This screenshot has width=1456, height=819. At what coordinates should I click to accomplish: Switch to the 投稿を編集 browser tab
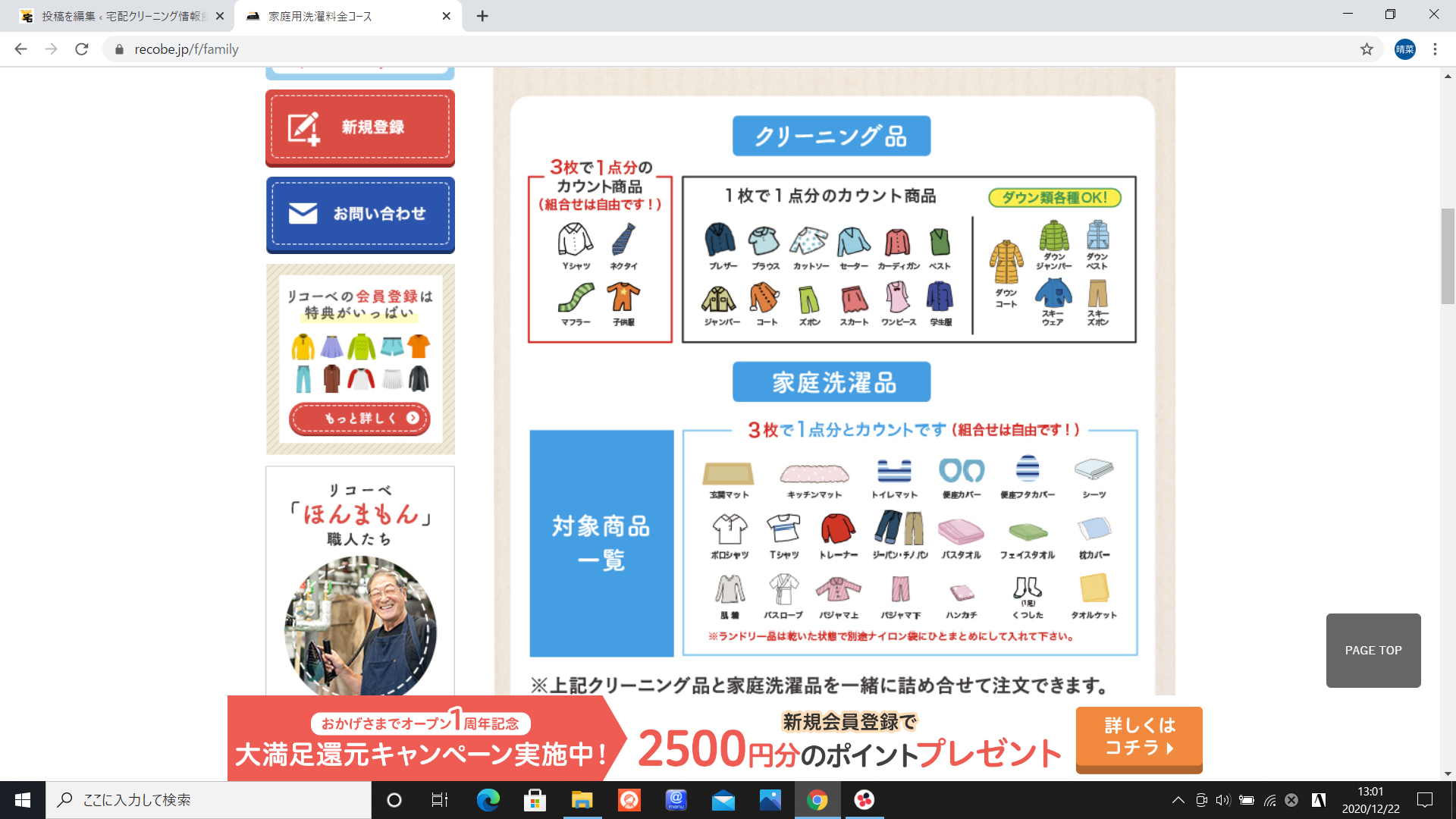[x=121, y=16]
